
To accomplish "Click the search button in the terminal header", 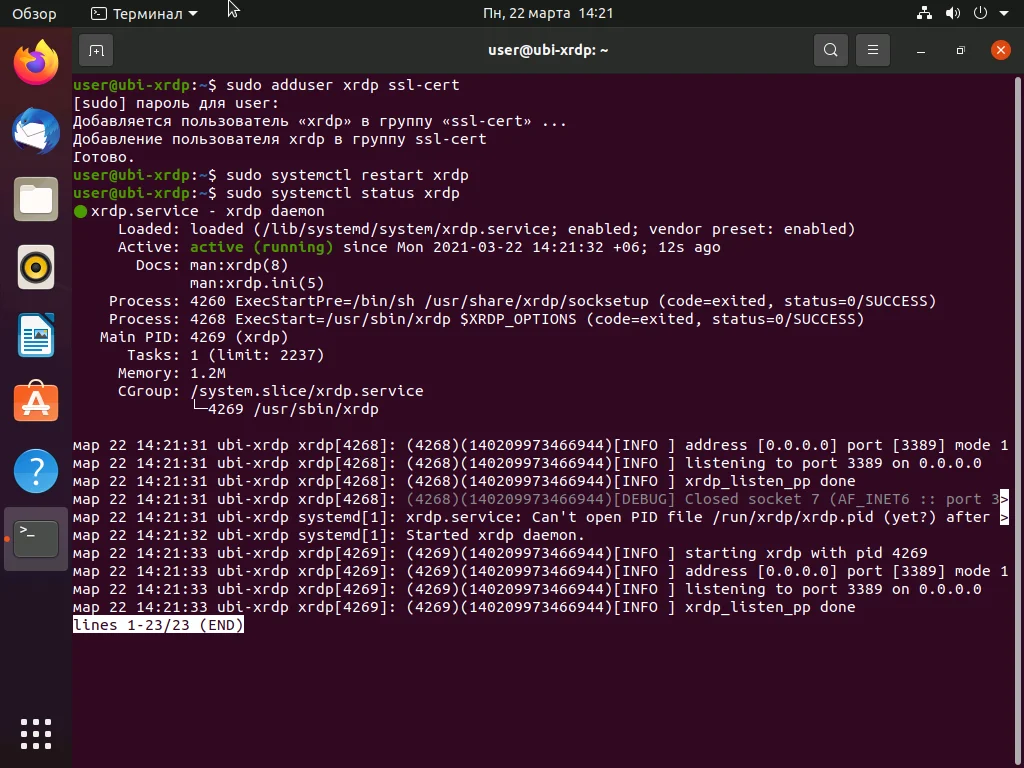I will coord(830,49).
